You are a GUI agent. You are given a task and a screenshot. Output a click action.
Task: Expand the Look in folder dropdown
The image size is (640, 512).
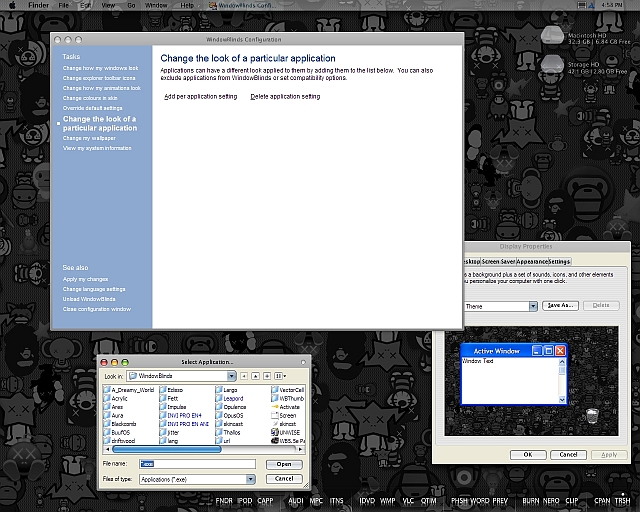[x=231, y=376]
